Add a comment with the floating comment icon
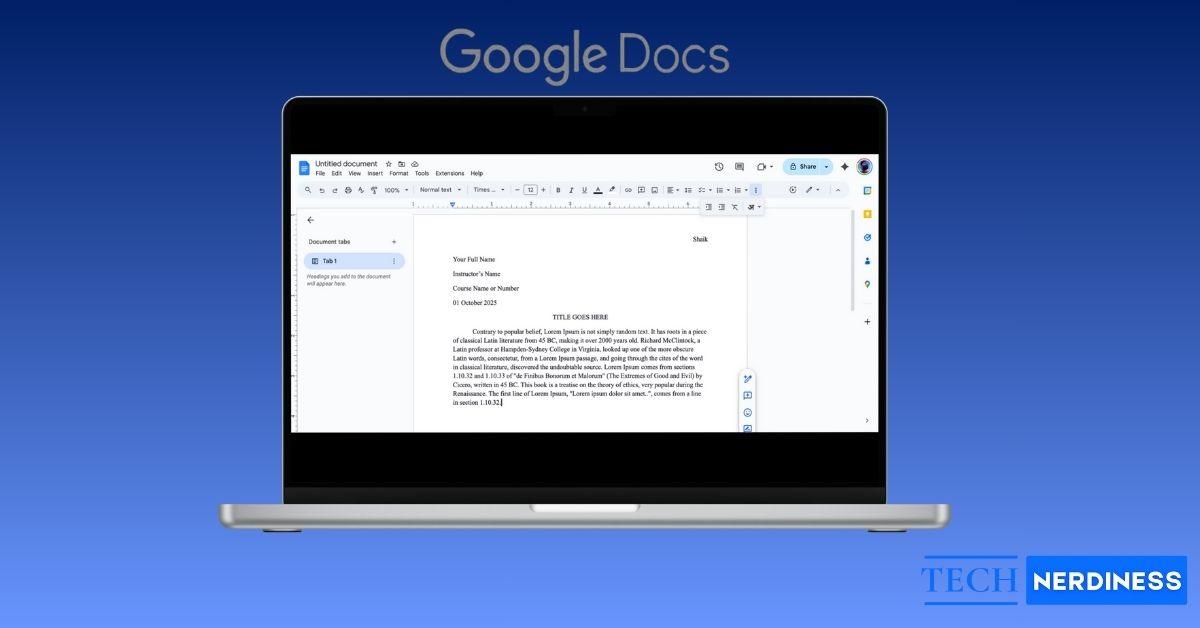1200x628 pixels. coord(748,396)
